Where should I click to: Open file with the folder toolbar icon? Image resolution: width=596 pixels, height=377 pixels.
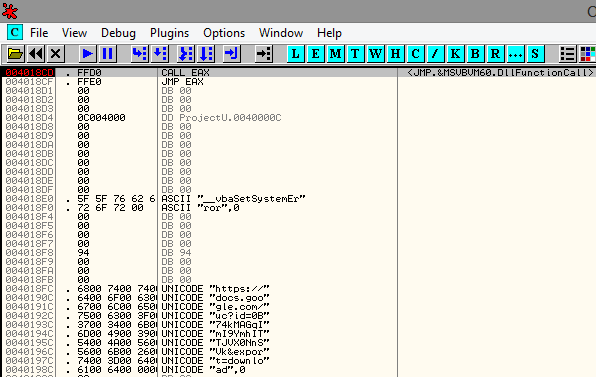(16, 54)
